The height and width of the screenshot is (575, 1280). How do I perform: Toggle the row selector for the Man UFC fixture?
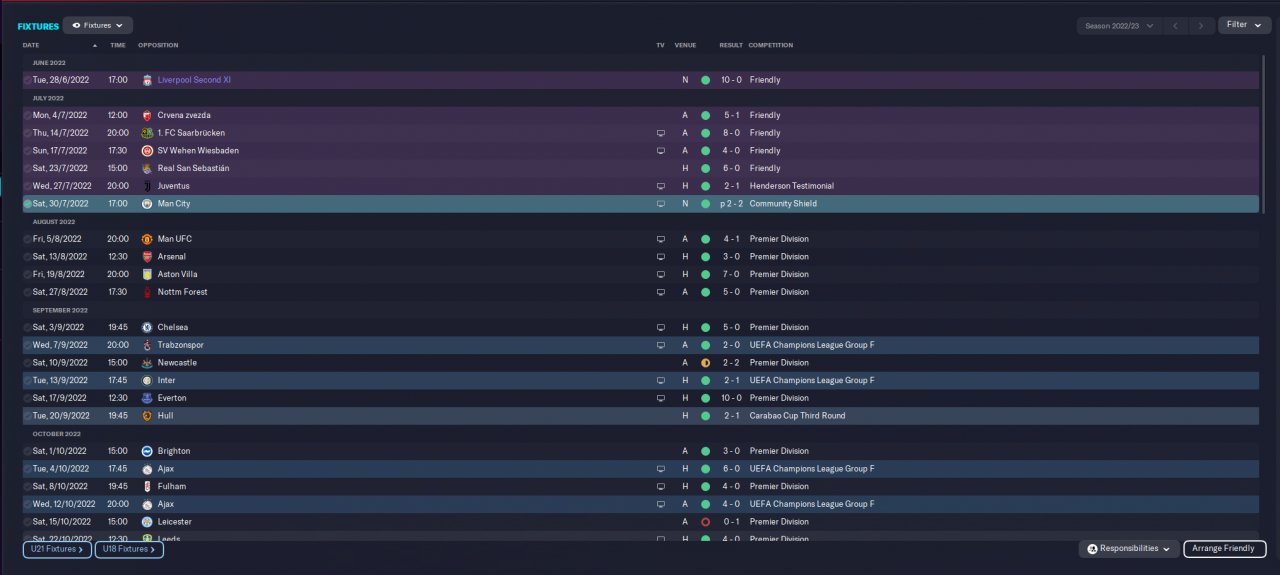pos(28,239)
